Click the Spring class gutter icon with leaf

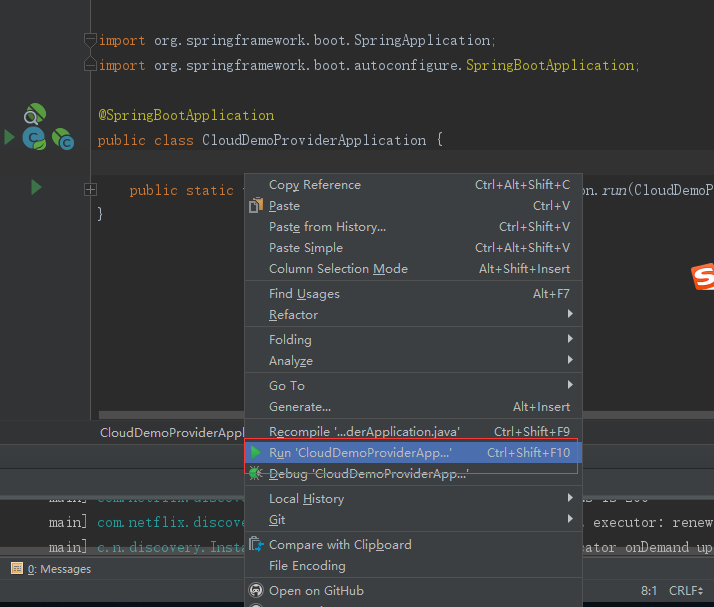tap(34, 139)
